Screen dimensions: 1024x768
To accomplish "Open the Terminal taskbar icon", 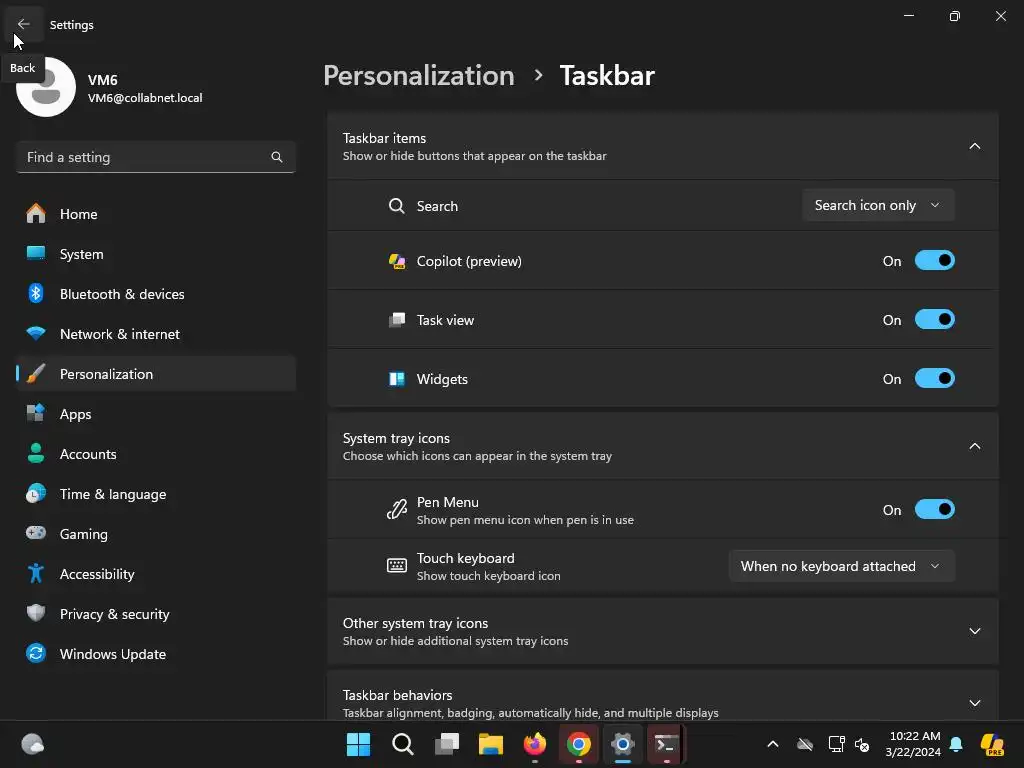I will pyautogui.click(x=666, y=744).
